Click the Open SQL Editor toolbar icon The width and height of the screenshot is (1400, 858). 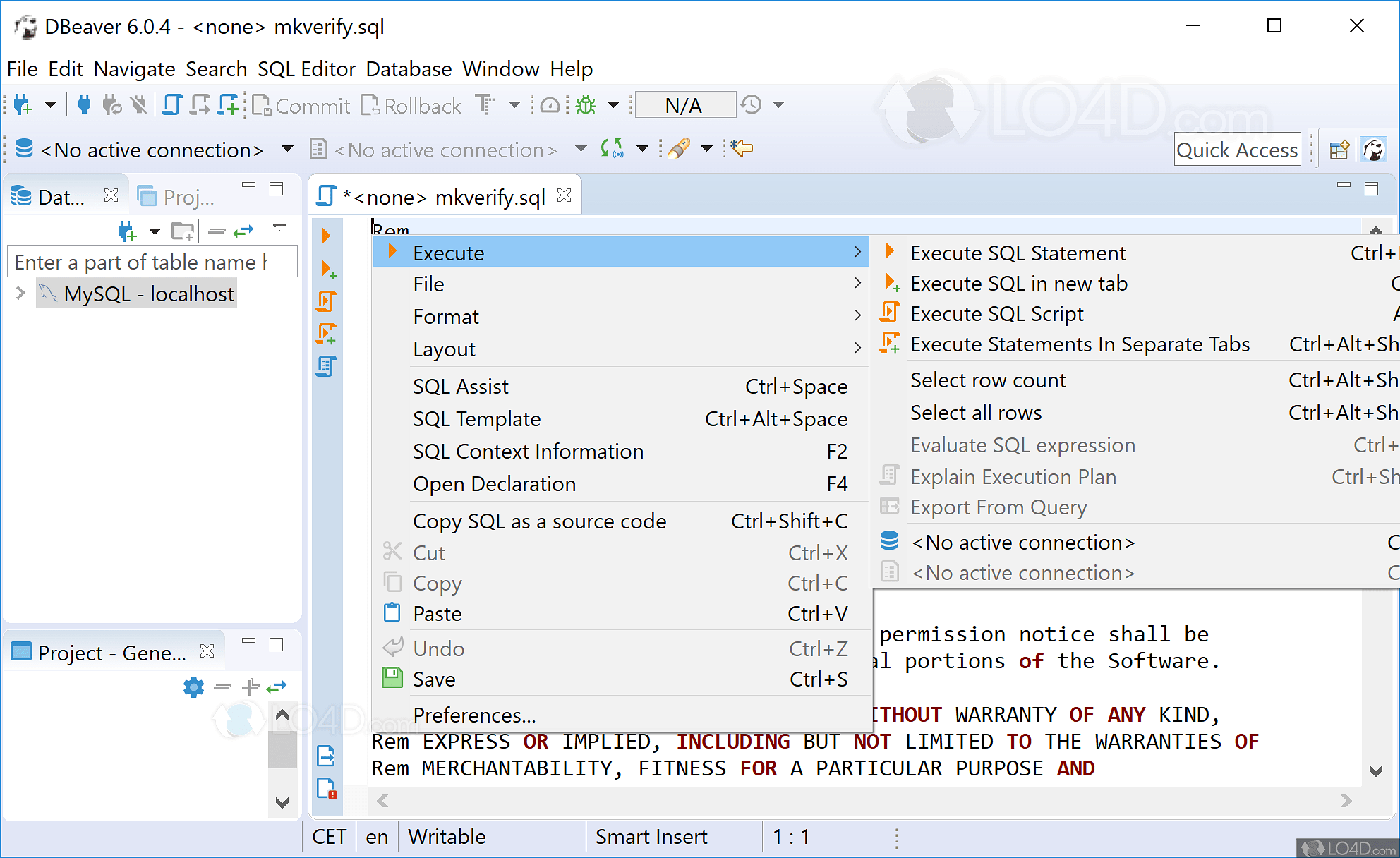point(172,106)
